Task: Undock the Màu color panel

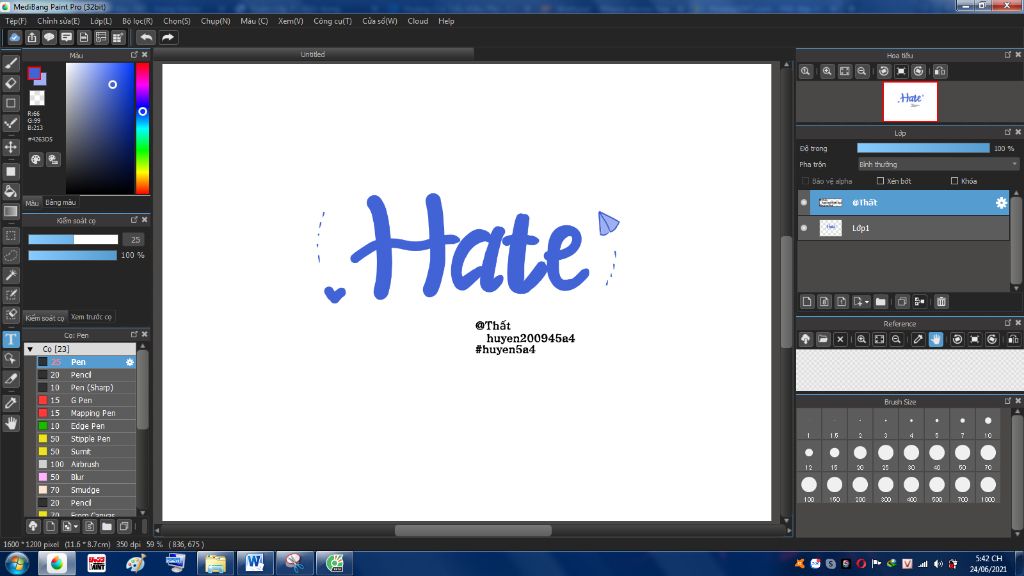Action: pos(134,55)
